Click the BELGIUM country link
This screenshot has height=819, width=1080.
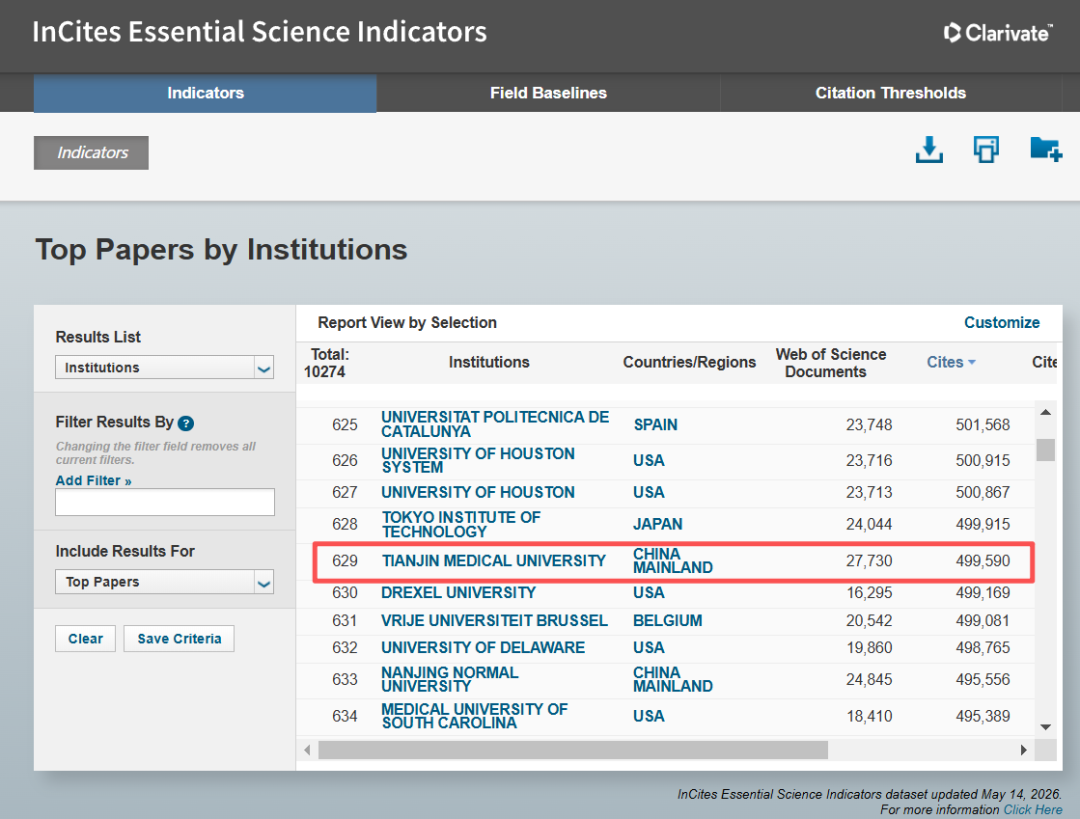[667, 621]
